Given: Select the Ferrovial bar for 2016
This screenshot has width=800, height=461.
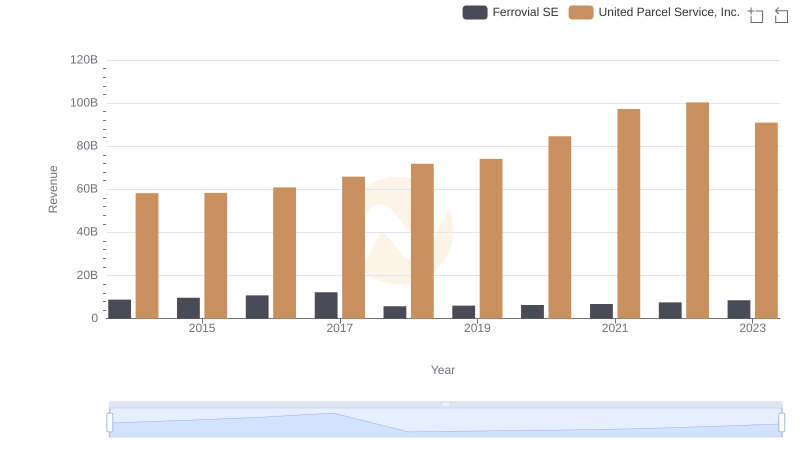Looking at the screenshot, I should click(257, 307).
